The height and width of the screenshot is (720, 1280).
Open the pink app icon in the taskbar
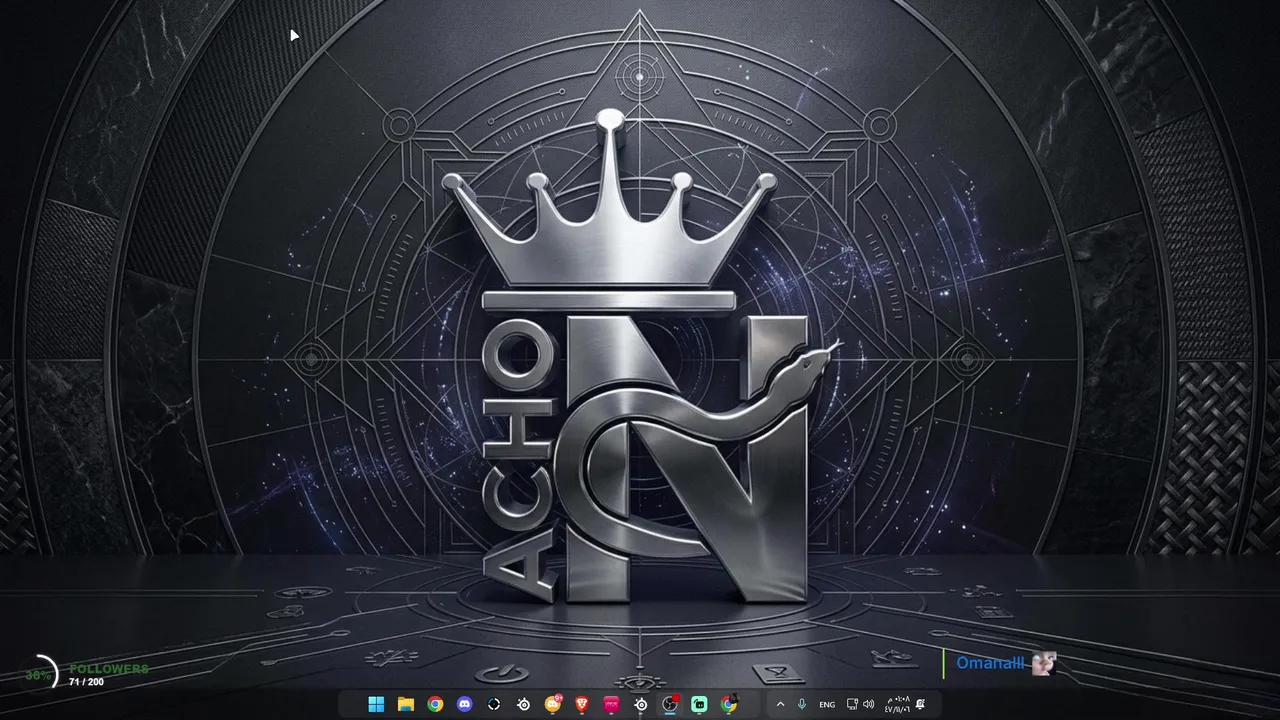point(611,704)
